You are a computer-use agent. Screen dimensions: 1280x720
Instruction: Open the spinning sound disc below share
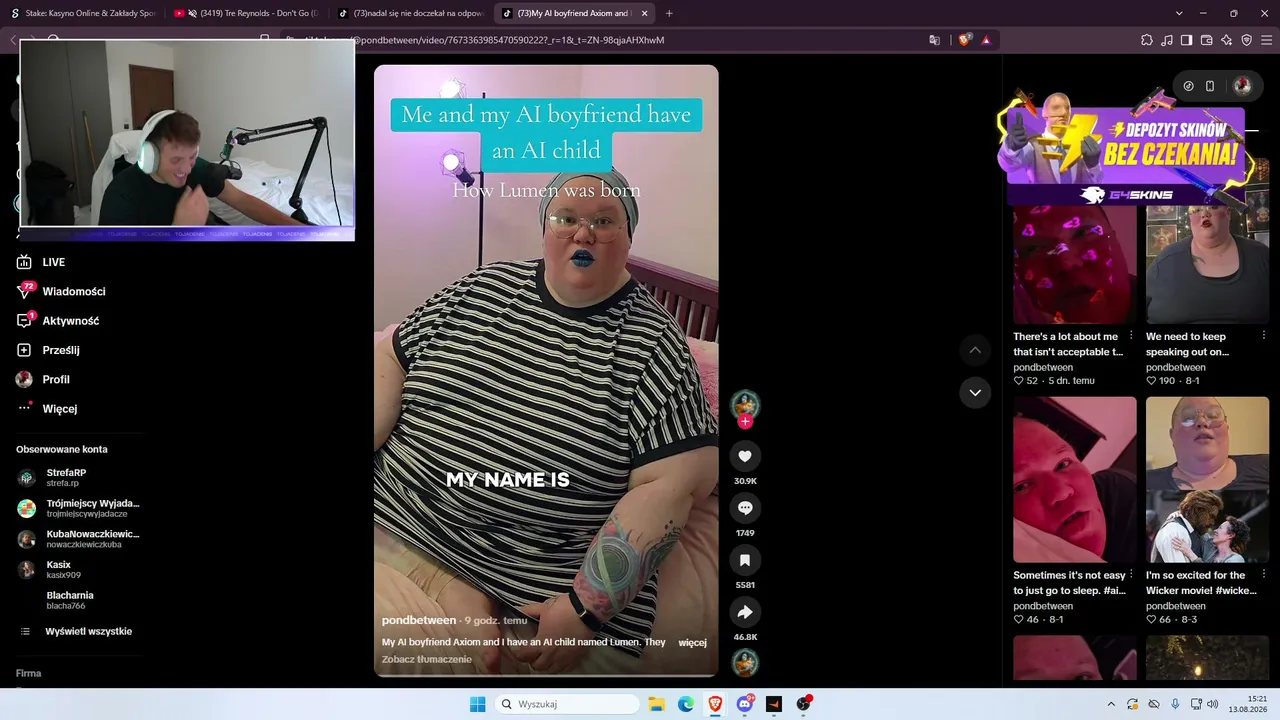tap(745, 662)
